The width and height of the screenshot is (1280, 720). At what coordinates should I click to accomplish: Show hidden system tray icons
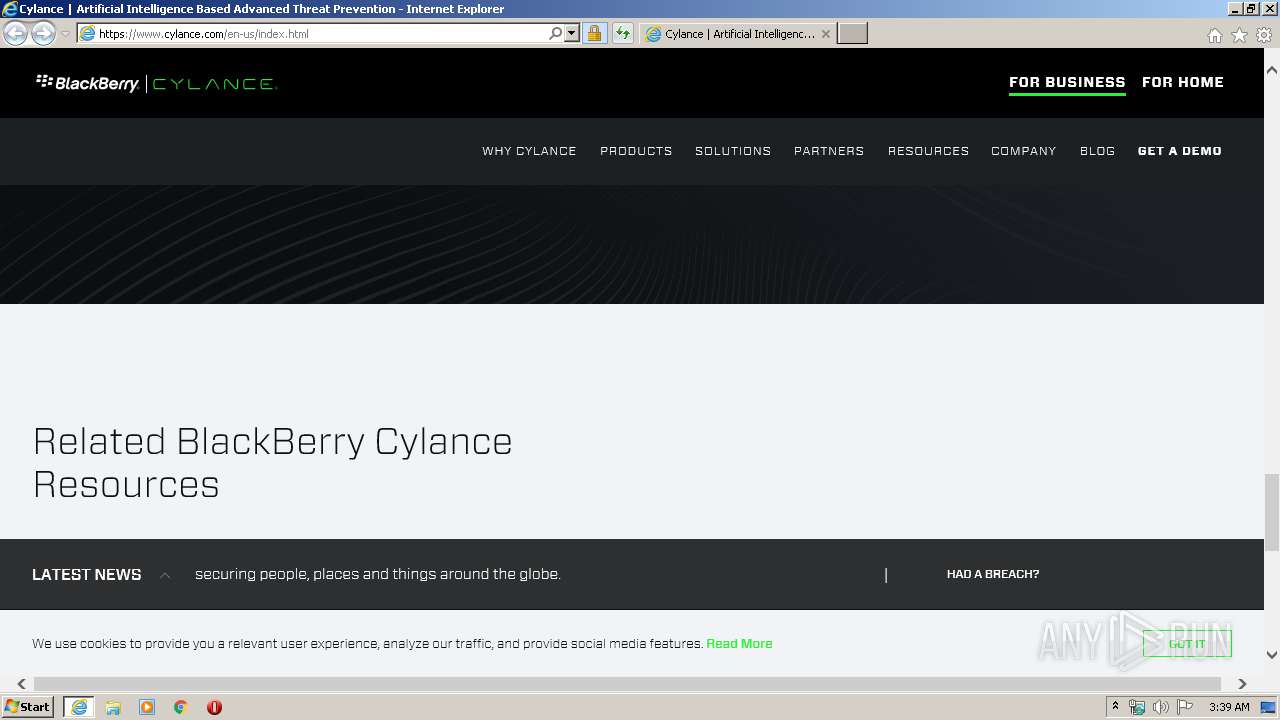pos(1115,707)
